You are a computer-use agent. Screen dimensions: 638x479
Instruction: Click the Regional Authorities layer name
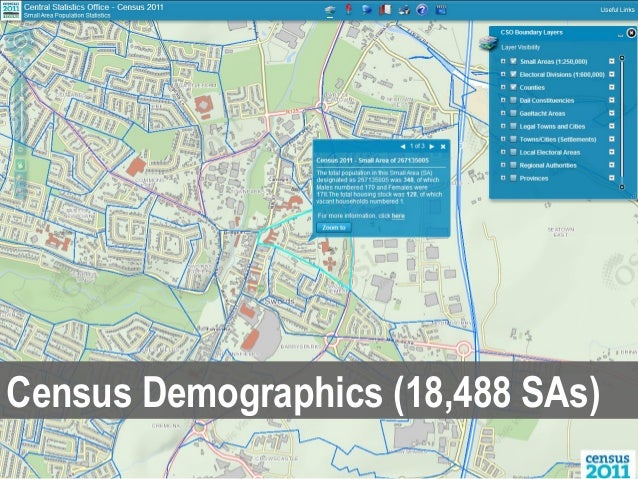tap(548, 165)
